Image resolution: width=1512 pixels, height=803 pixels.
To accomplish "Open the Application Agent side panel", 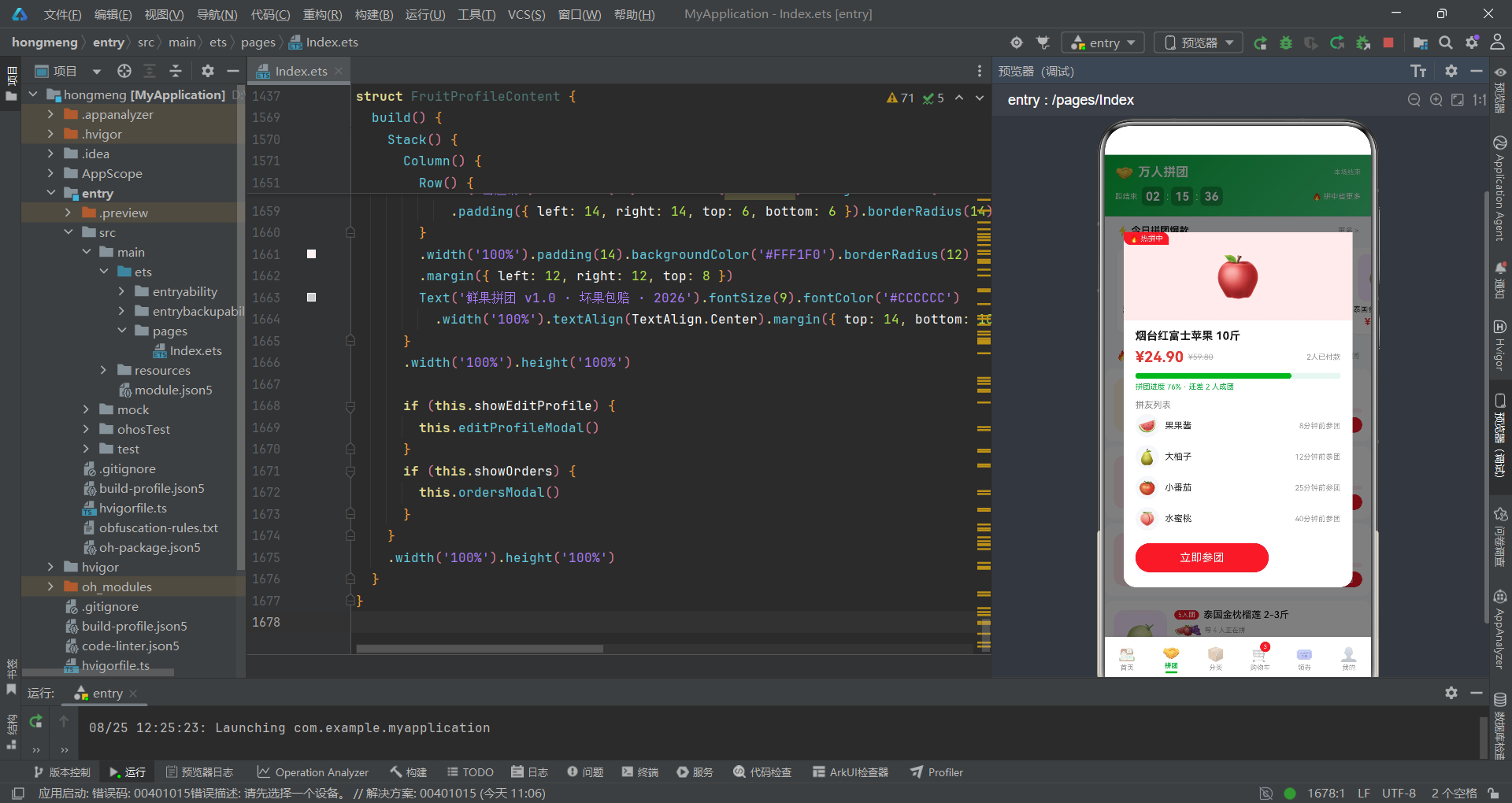I will 1500,189.
